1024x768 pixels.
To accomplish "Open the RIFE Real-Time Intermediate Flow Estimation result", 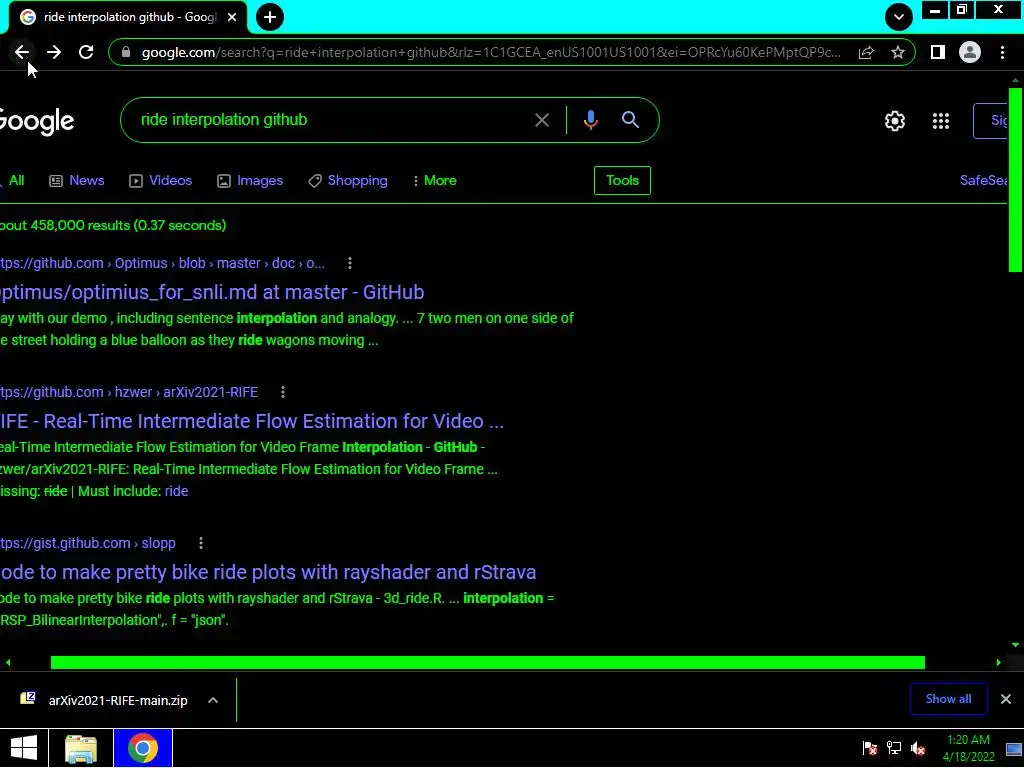I will click(x=251, y=421).
